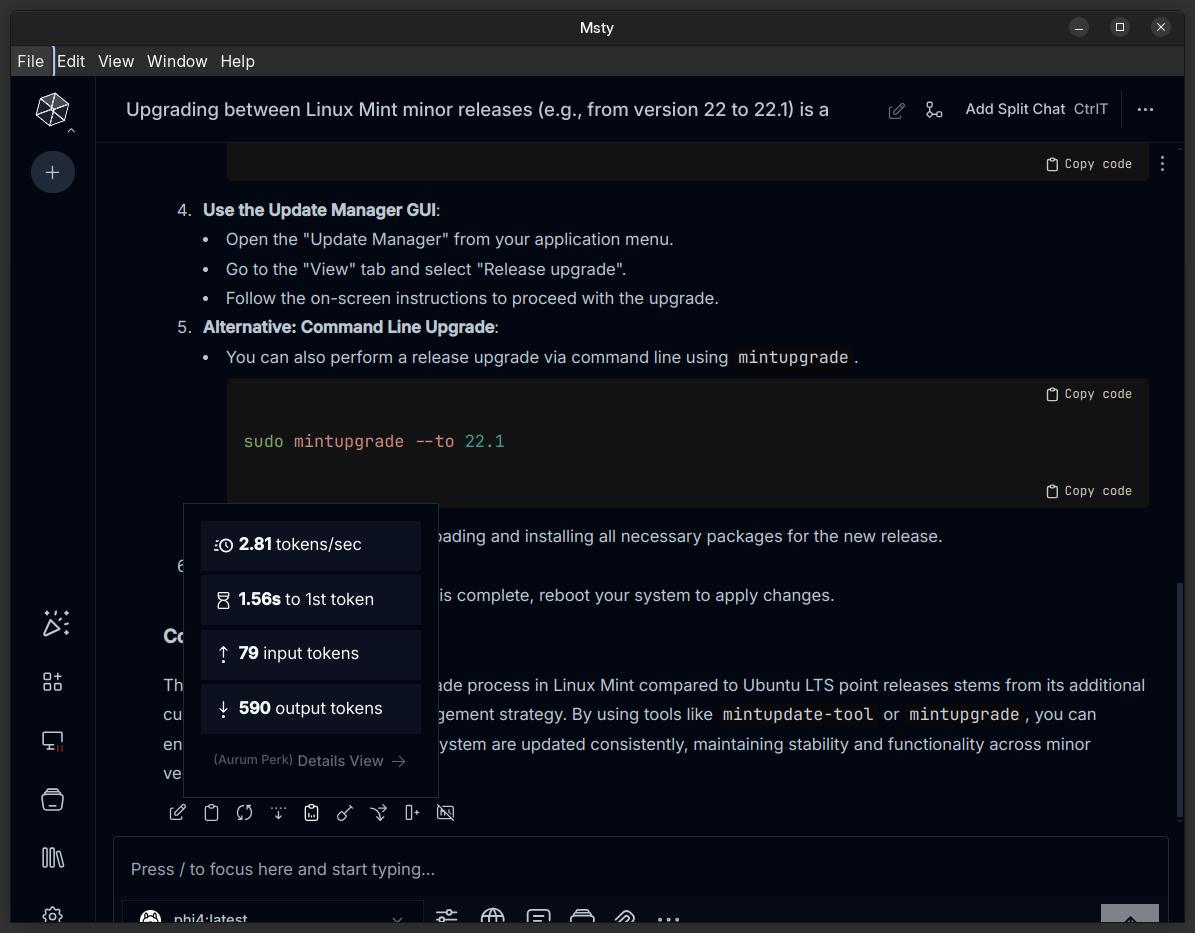Copy the message using clipboard icon

pyautogui.click(x=211, y=813)
